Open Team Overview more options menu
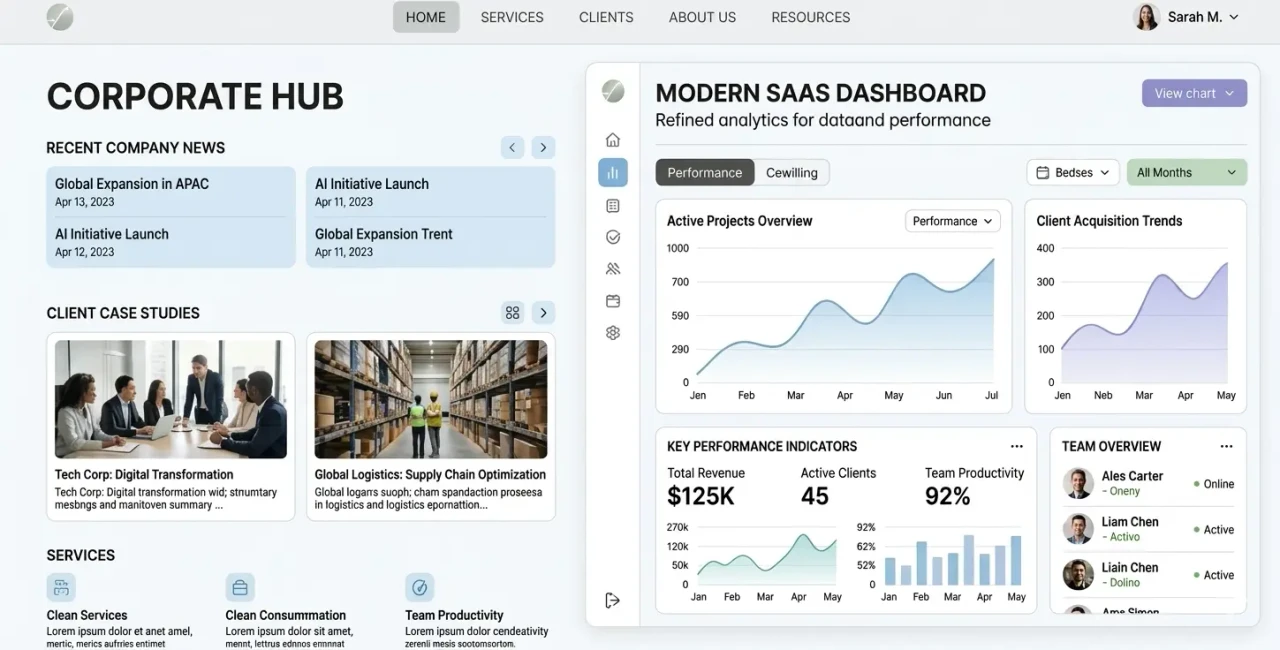 pos(1227,447)
